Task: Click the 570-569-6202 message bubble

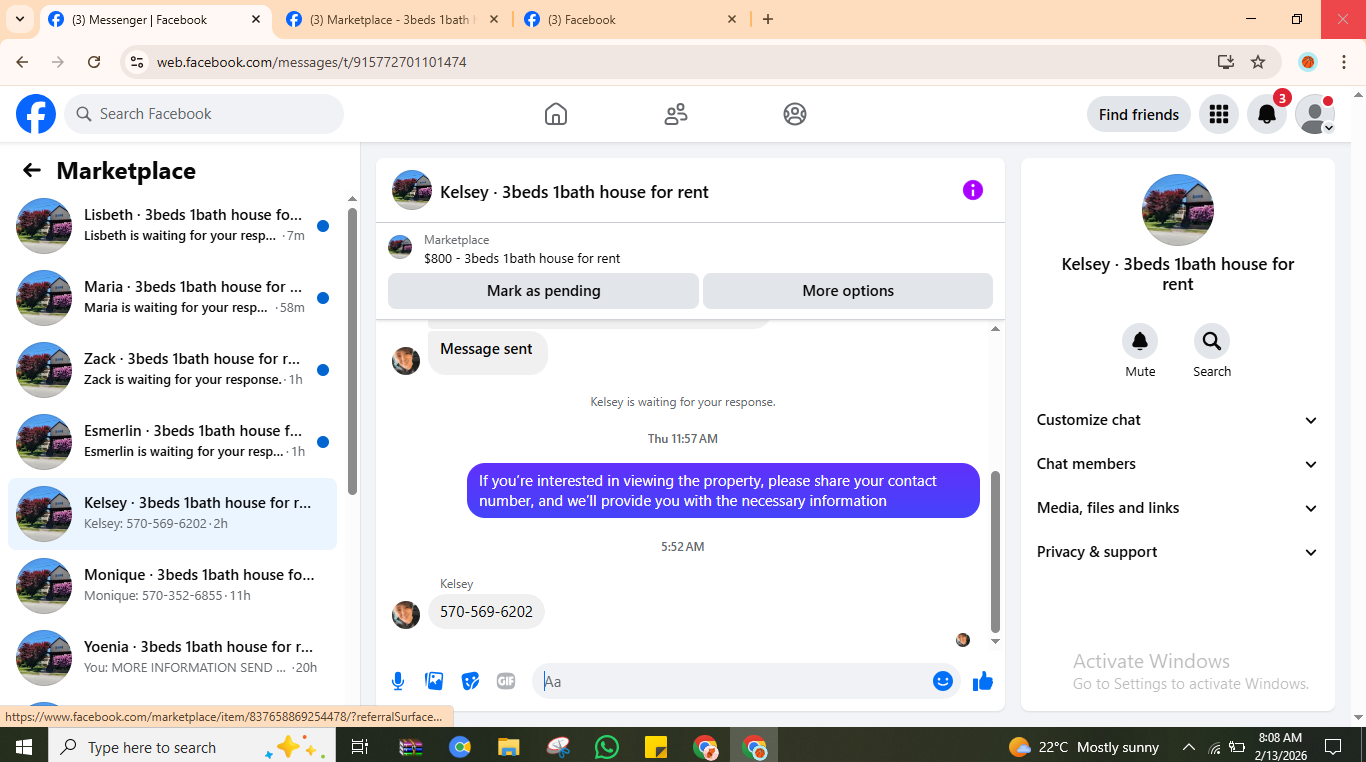Action: (x=486, y=612)
